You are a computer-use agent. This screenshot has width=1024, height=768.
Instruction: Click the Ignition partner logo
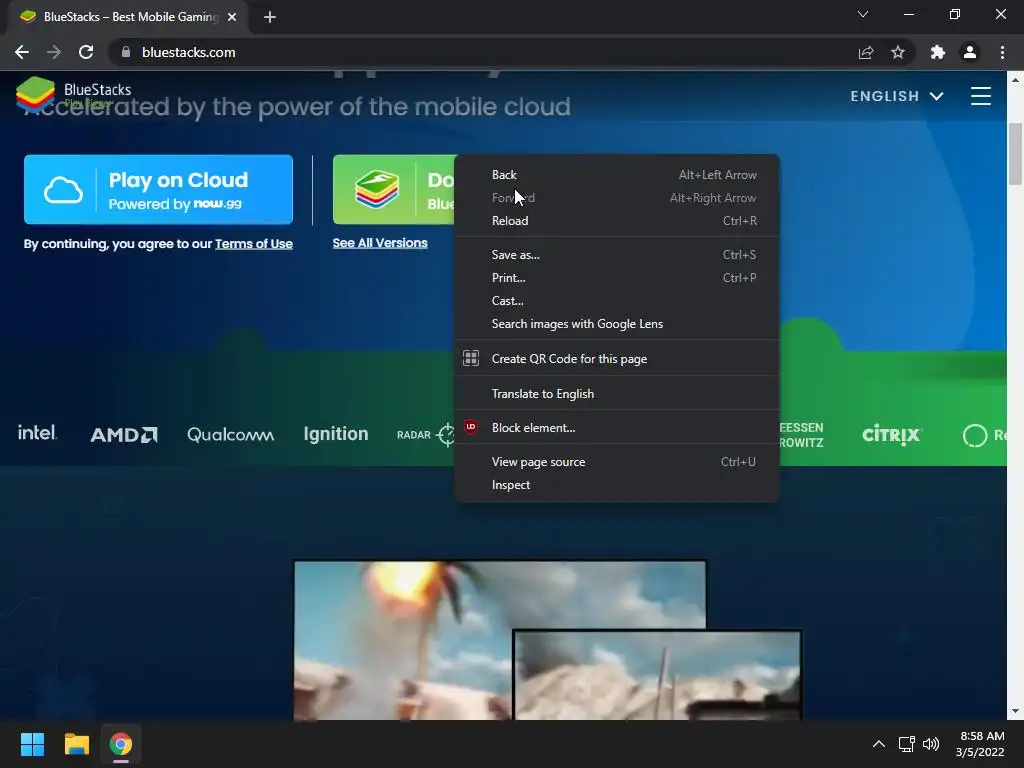pyautogui.click(x=336, y=434)
